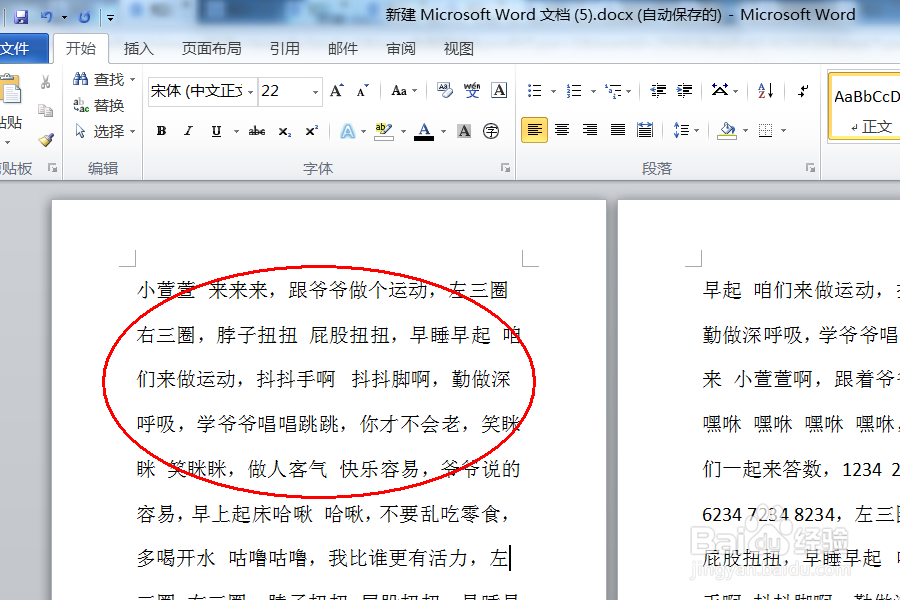Viewport: 900px width, 600px height.
Task: Click the font name box 宋体
Action: (x=197, y=91)
